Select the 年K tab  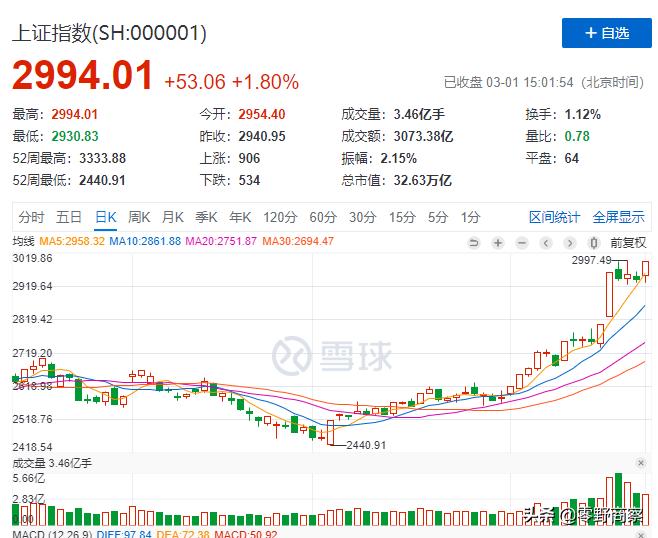pyautogui.click(x=240, y=217)
